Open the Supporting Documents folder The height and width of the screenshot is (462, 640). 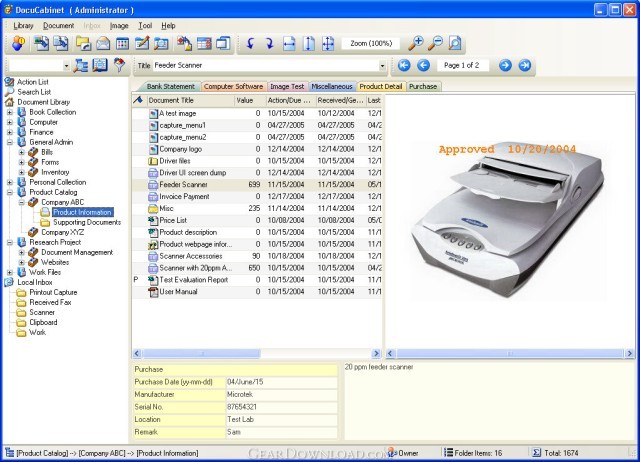tap(87, 222)
